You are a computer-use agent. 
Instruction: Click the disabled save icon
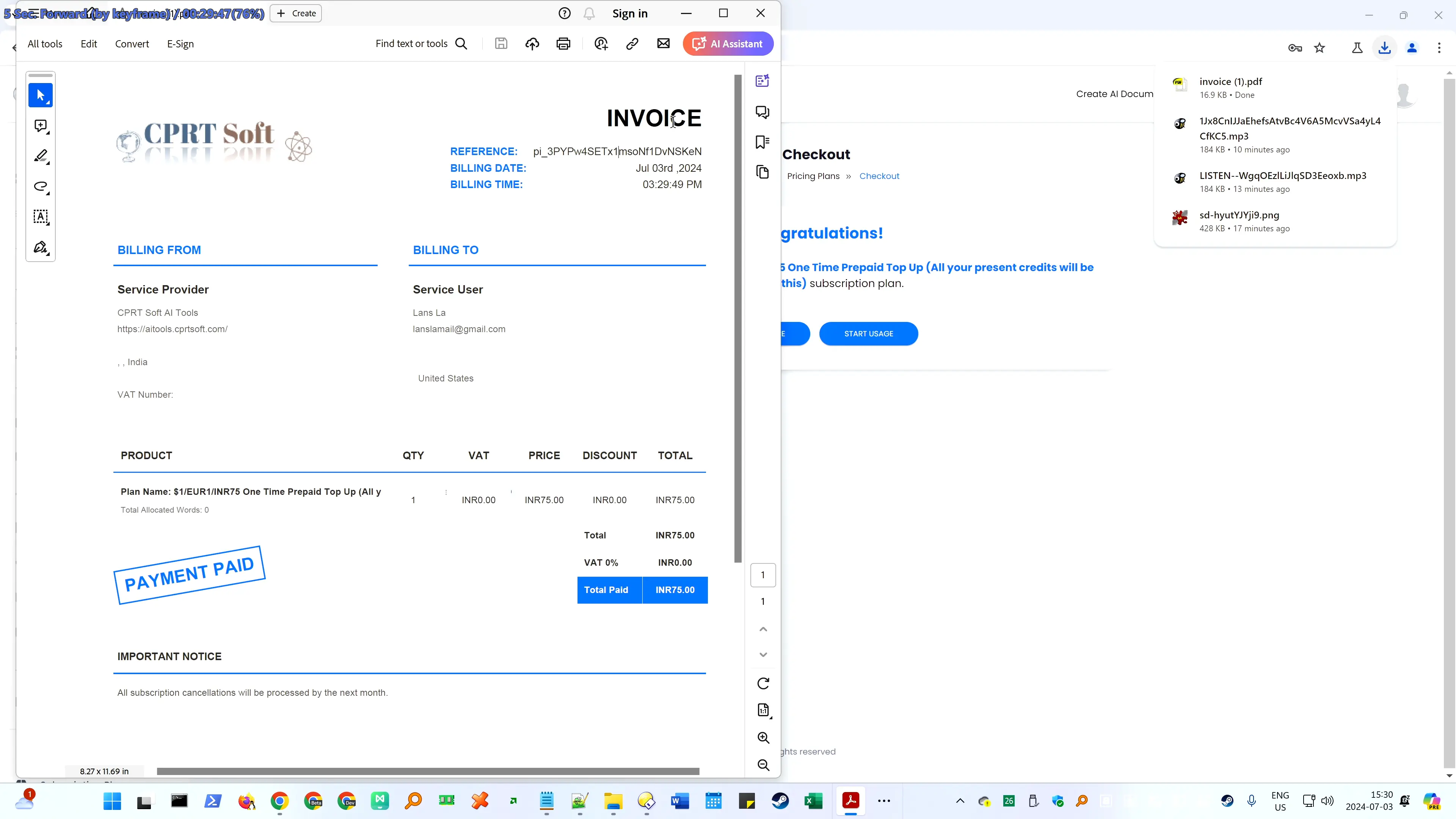[501, 44]
